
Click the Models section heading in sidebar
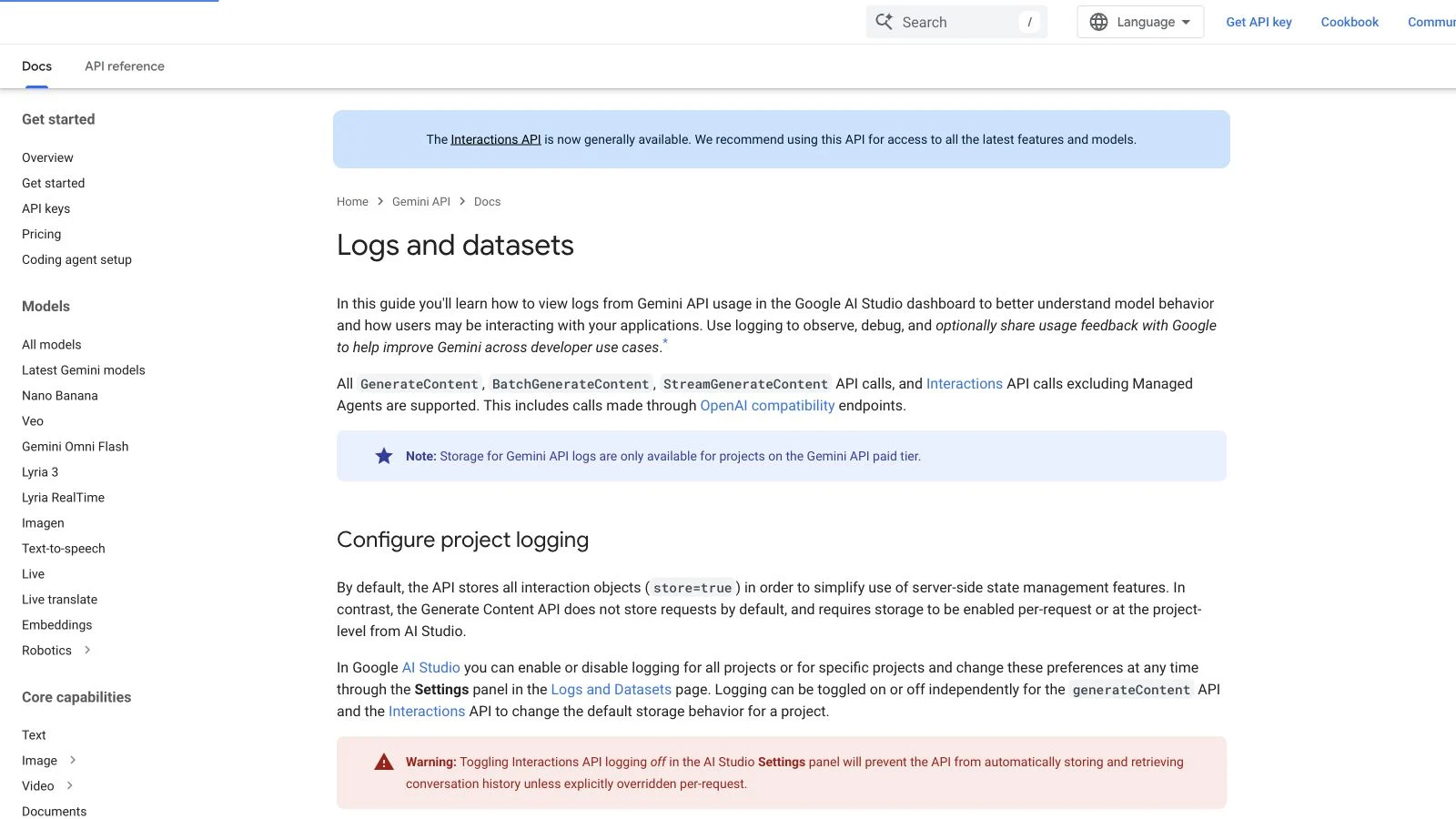(45, 307)
